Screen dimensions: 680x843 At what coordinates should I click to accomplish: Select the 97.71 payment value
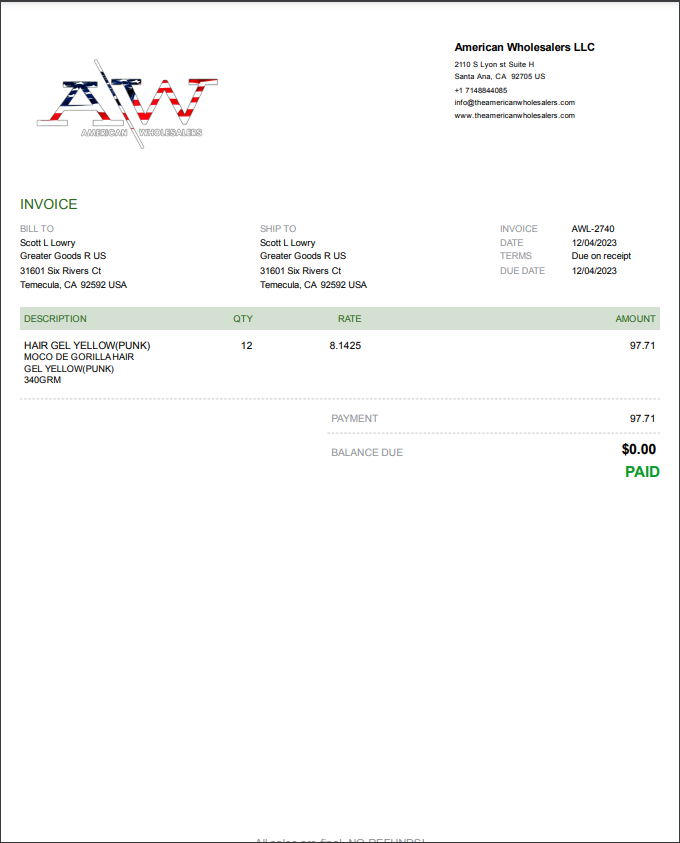642,418
